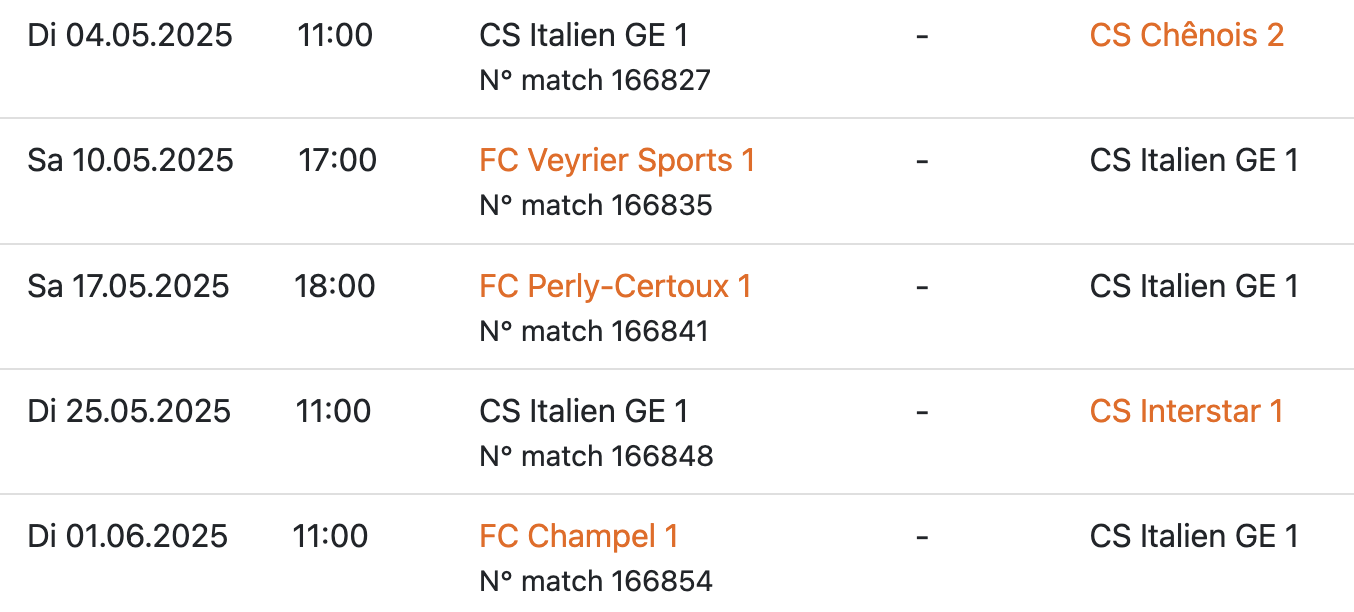Select the Sa 10.05.2025 date cell
Viewport: 1354px width, 612px height.
(x=130, y=161)
